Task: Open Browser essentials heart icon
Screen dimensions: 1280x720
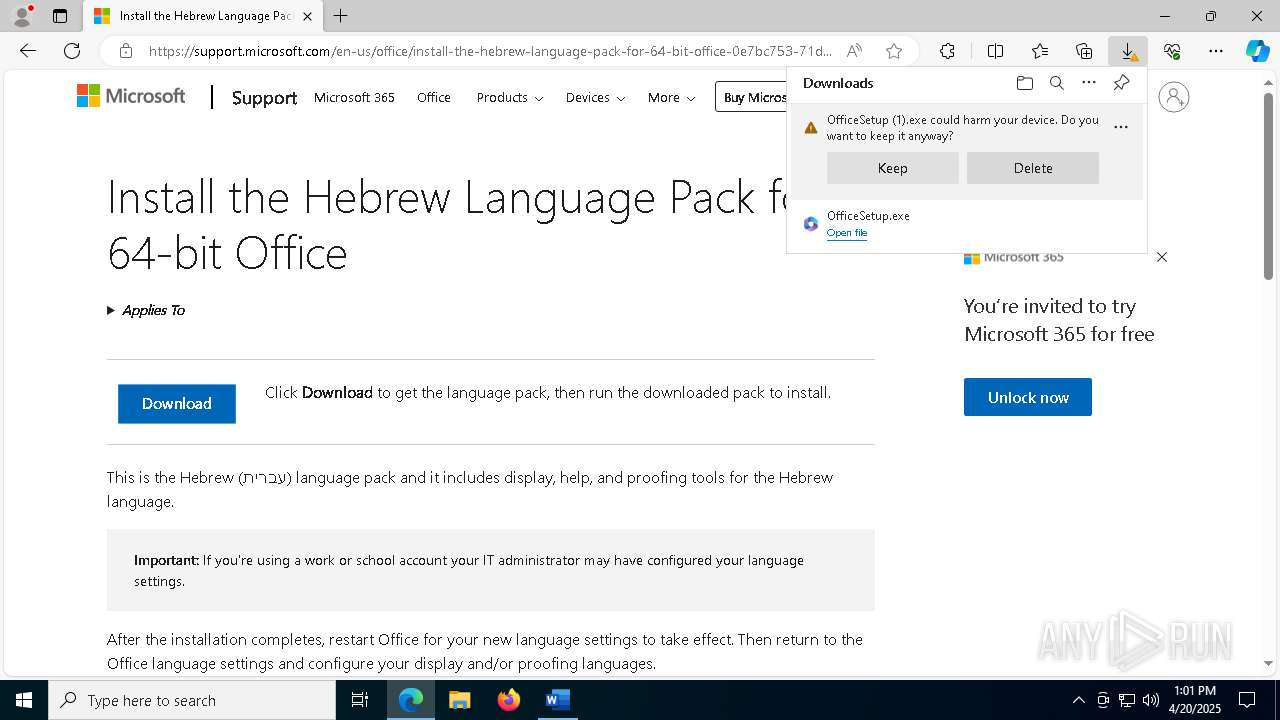Action: click(x=1172, y=51)
